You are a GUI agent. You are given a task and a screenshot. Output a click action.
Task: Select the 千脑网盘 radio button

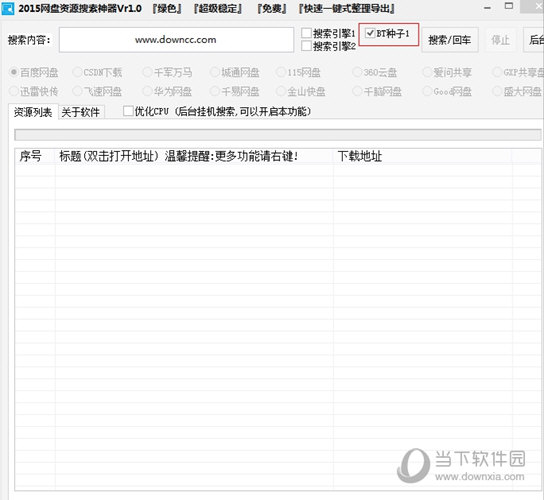[357, 91]
